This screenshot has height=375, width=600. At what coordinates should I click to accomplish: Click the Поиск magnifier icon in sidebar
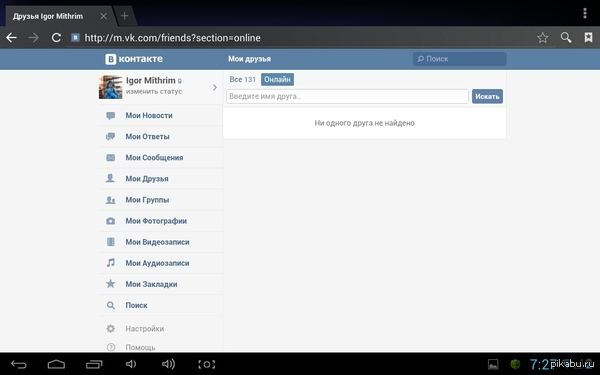(111, 305)
